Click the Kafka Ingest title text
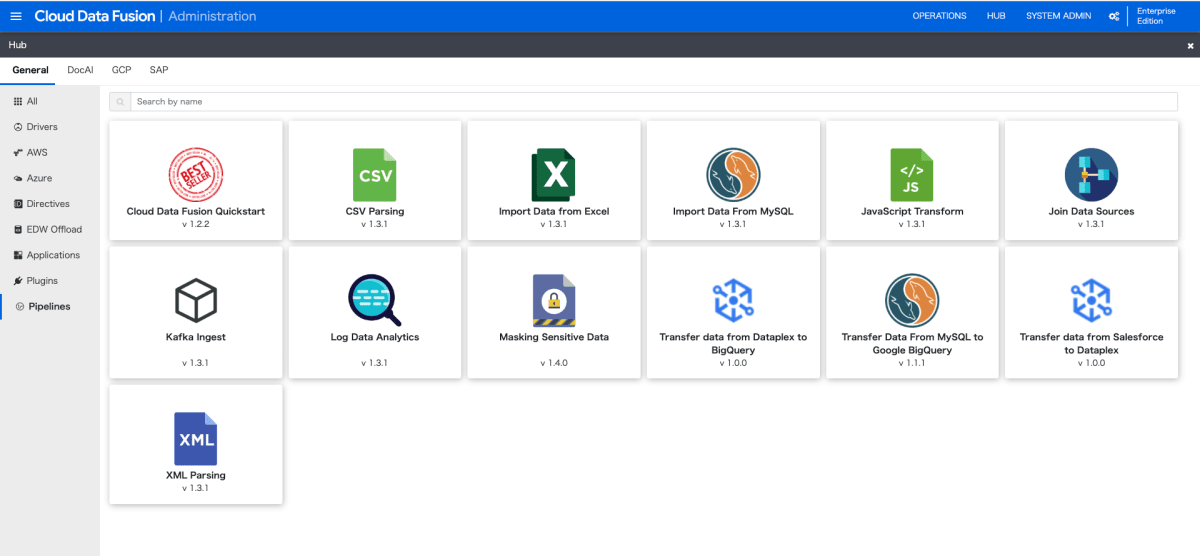 (x=196, y=337)
